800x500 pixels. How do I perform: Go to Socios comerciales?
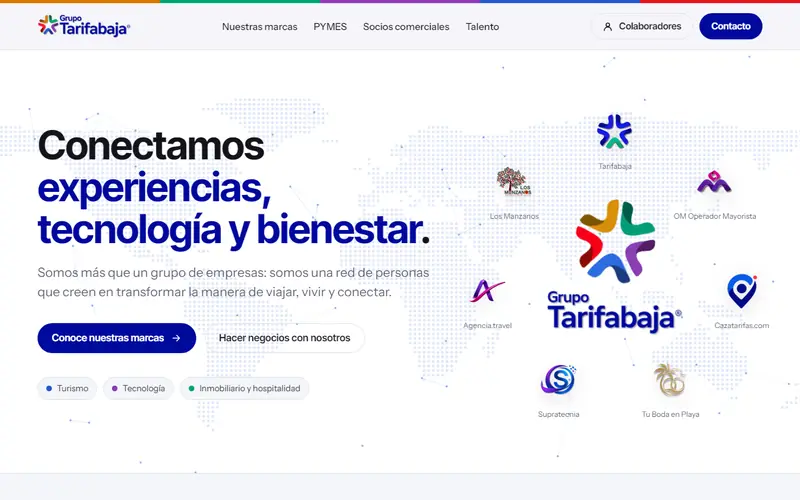406,27
